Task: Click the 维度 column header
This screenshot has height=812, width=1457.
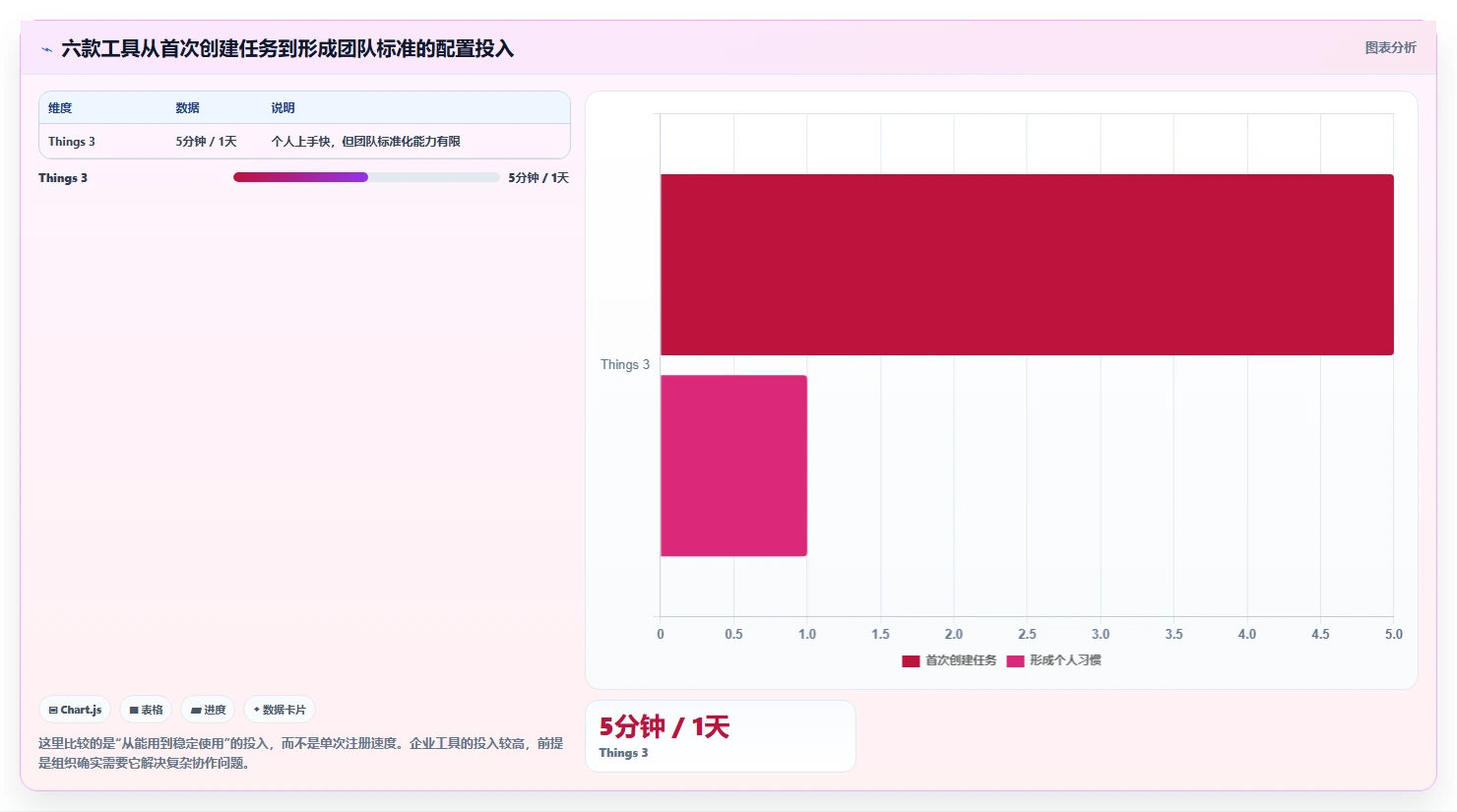Action: (60, 108)
